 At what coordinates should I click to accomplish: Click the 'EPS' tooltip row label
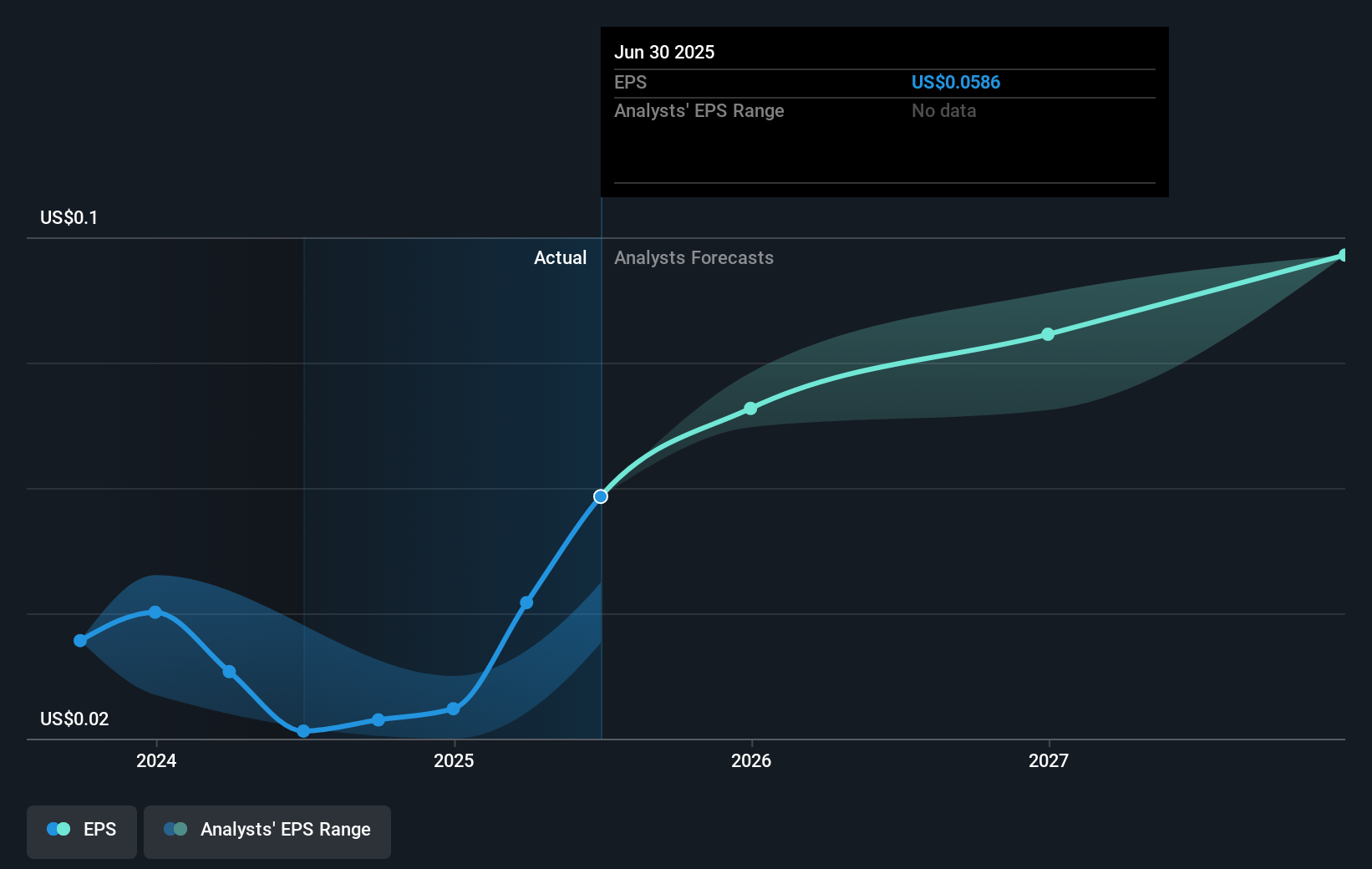630,82
